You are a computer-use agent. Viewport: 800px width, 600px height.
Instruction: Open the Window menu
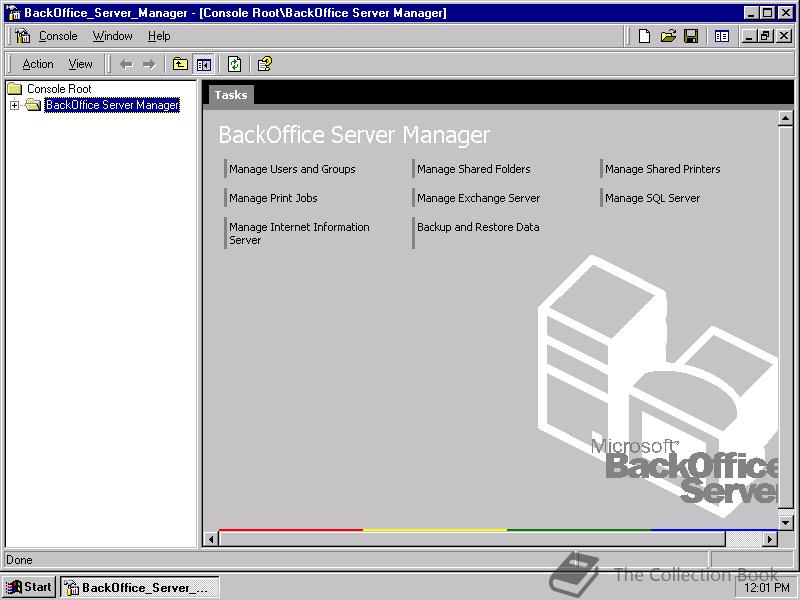[x=112, y=36]
